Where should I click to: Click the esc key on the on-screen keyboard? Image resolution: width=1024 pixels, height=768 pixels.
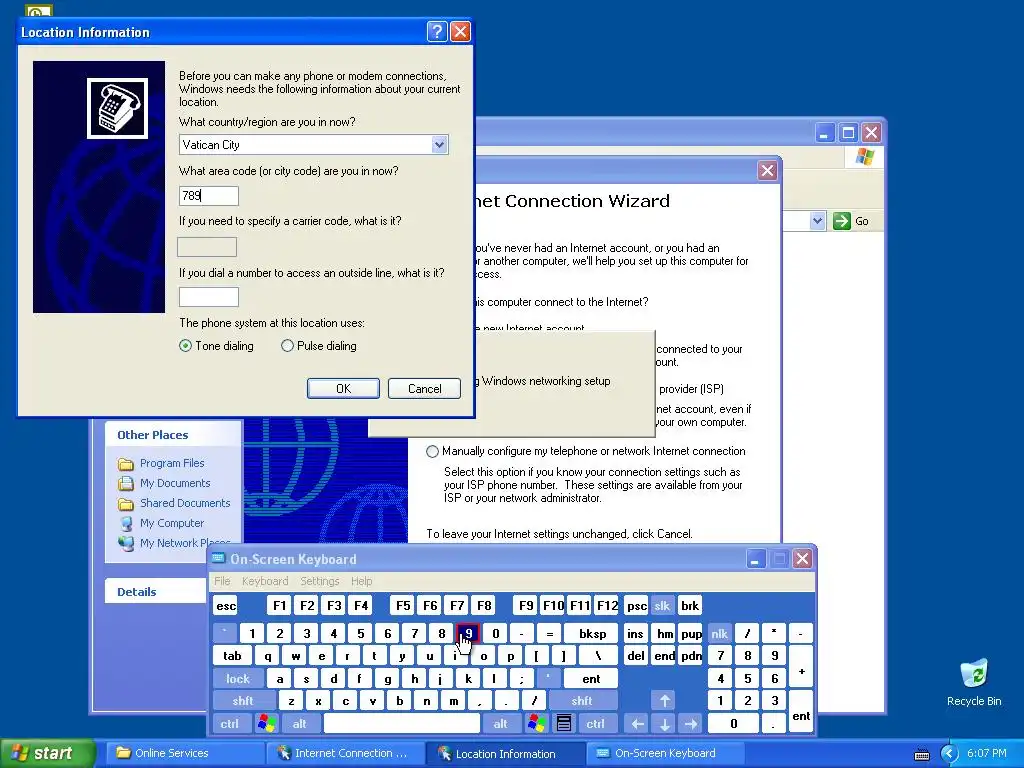[226, 606]
